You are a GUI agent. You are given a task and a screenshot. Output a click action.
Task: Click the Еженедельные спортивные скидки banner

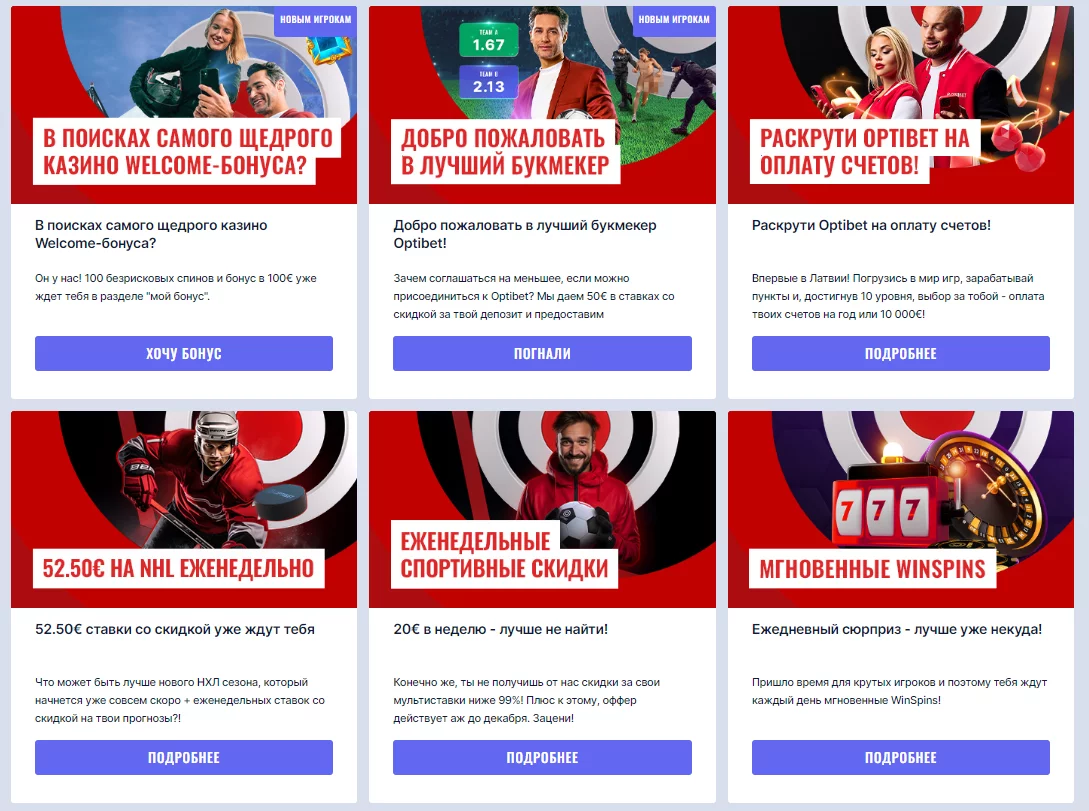(x=542, y=509)
